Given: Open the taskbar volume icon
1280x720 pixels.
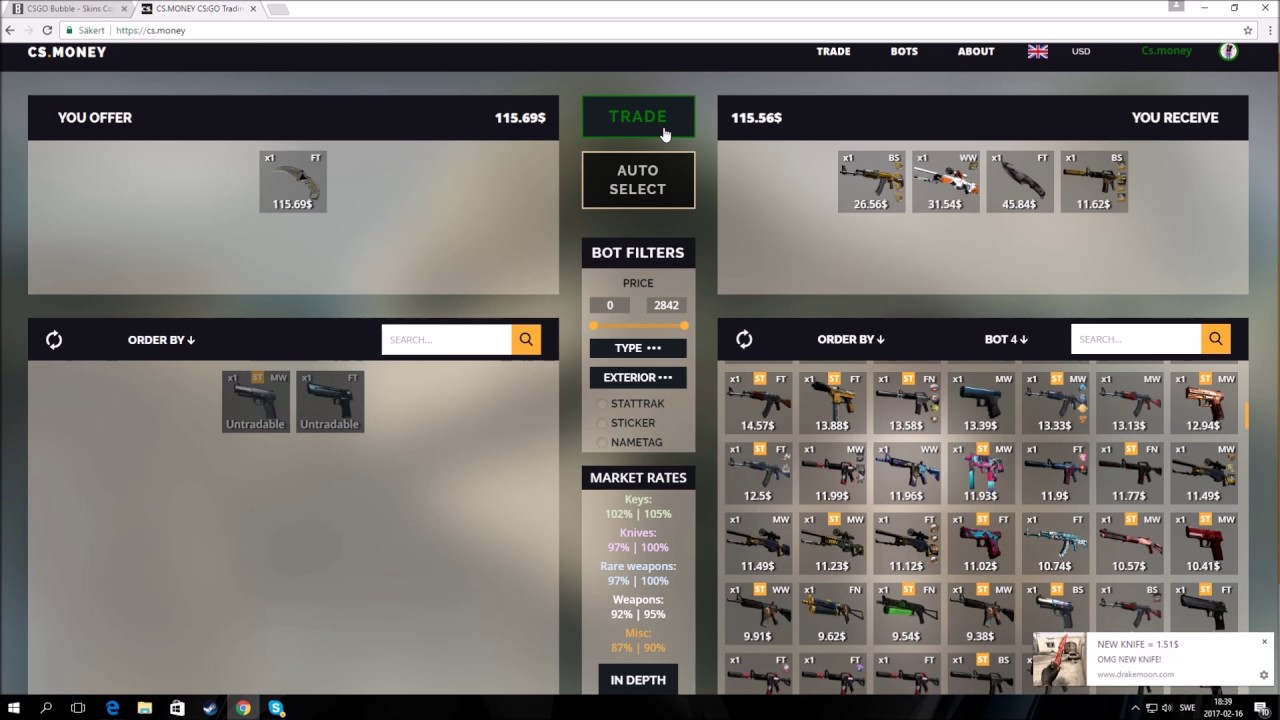Looking at the screenshot, I should click(x=1166, y=708).
